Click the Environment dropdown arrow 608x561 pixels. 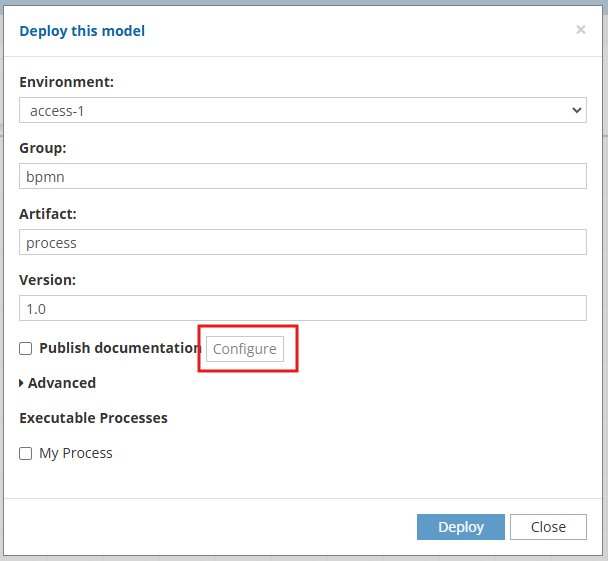(577, 110)
